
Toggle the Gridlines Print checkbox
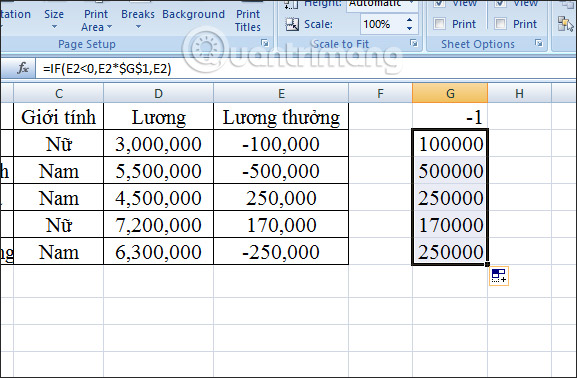click(x=439, y=24)
